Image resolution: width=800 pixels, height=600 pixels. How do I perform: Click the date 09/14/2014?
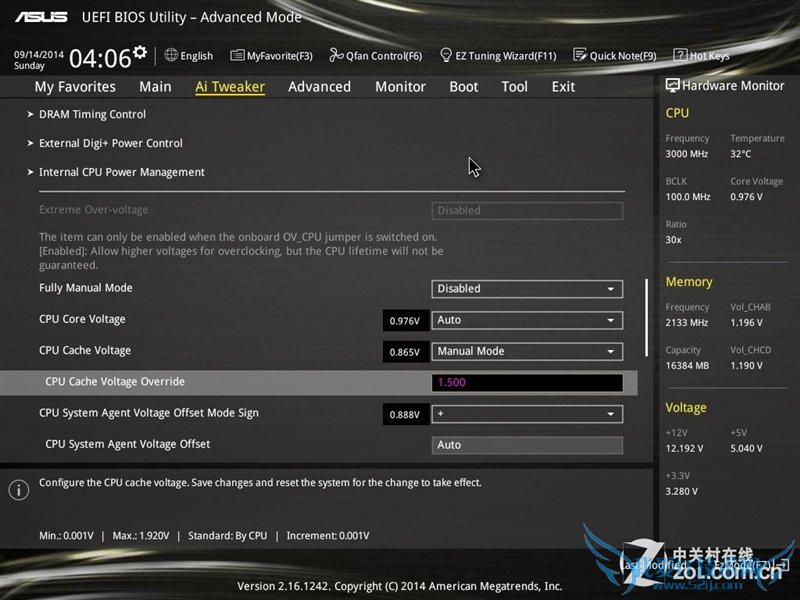[x=39, y=55]
